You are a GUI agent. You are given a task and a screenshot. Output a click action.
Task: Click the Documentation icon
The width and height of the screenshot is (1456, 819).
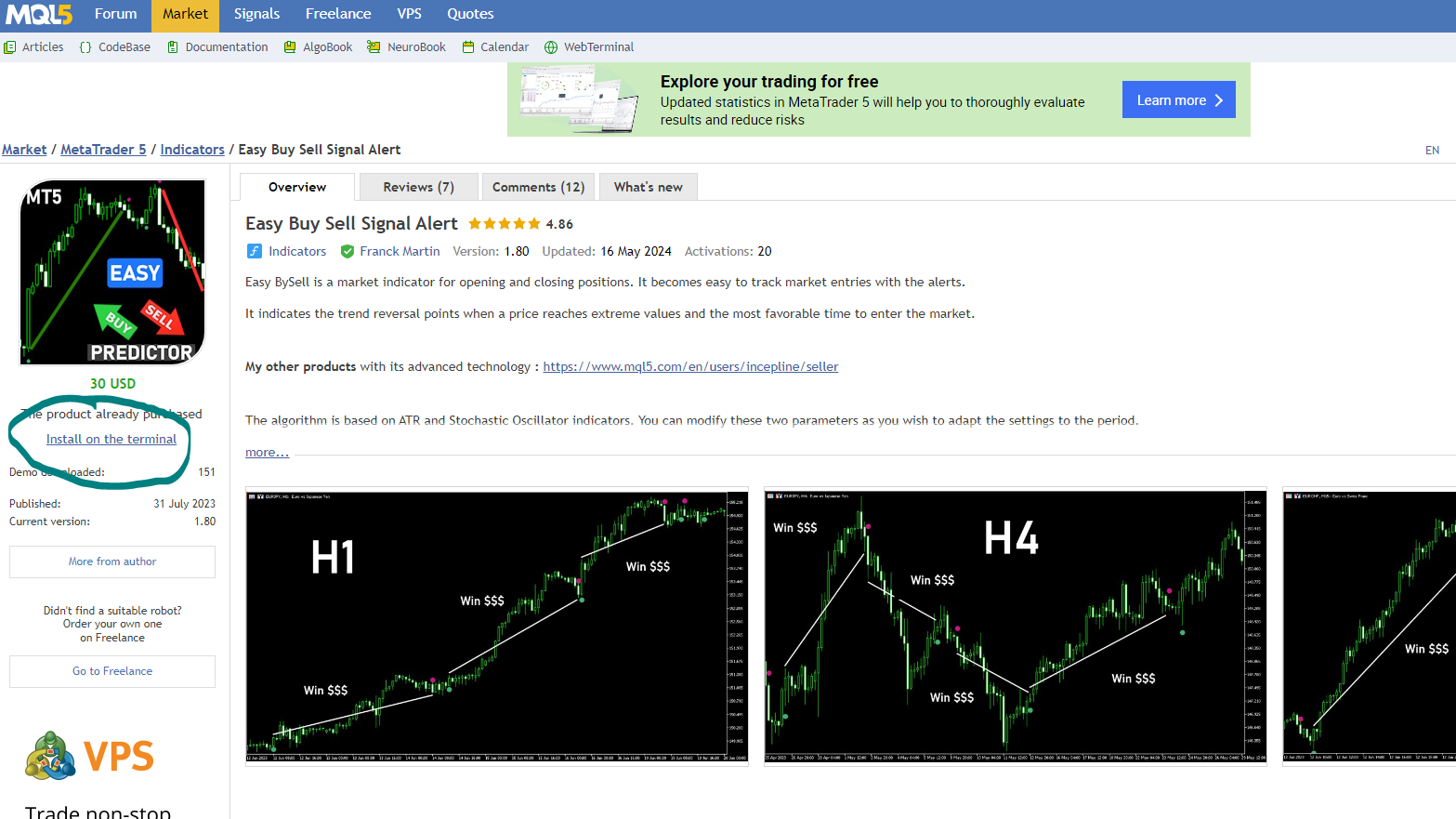[173, 47]
